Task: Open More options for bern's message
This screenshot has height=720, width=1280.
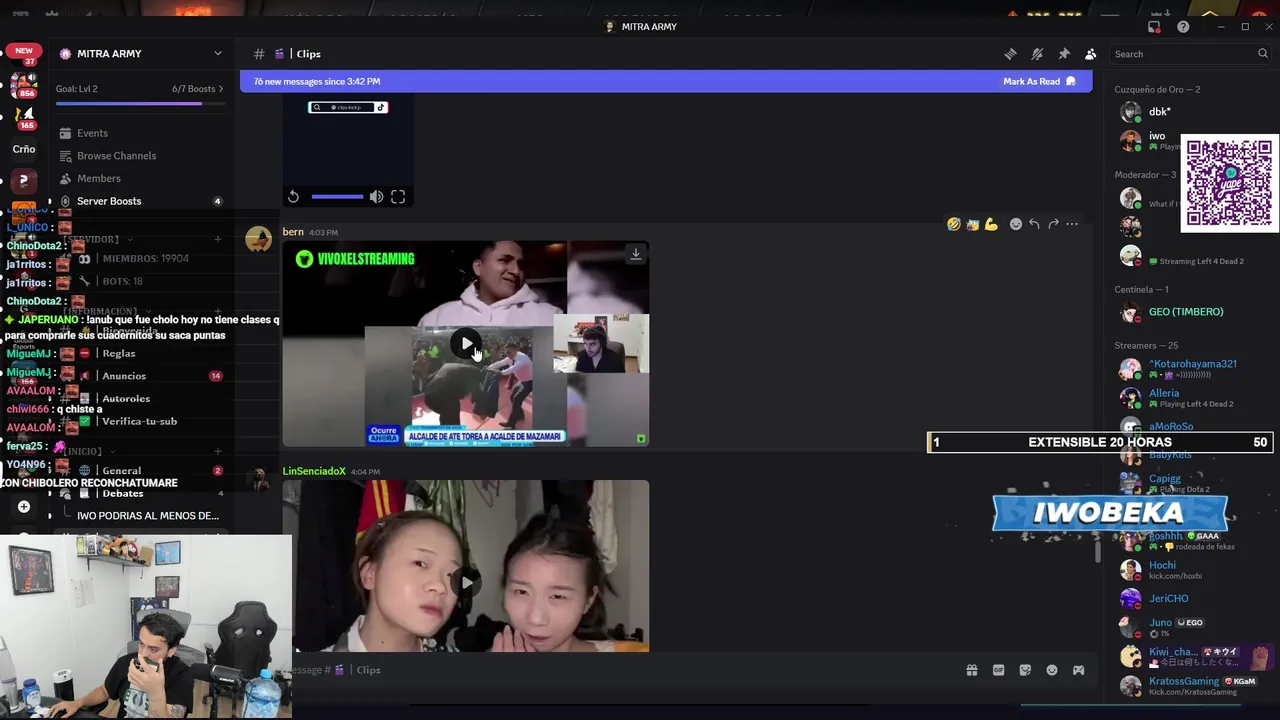Action: click(1072, 224)
